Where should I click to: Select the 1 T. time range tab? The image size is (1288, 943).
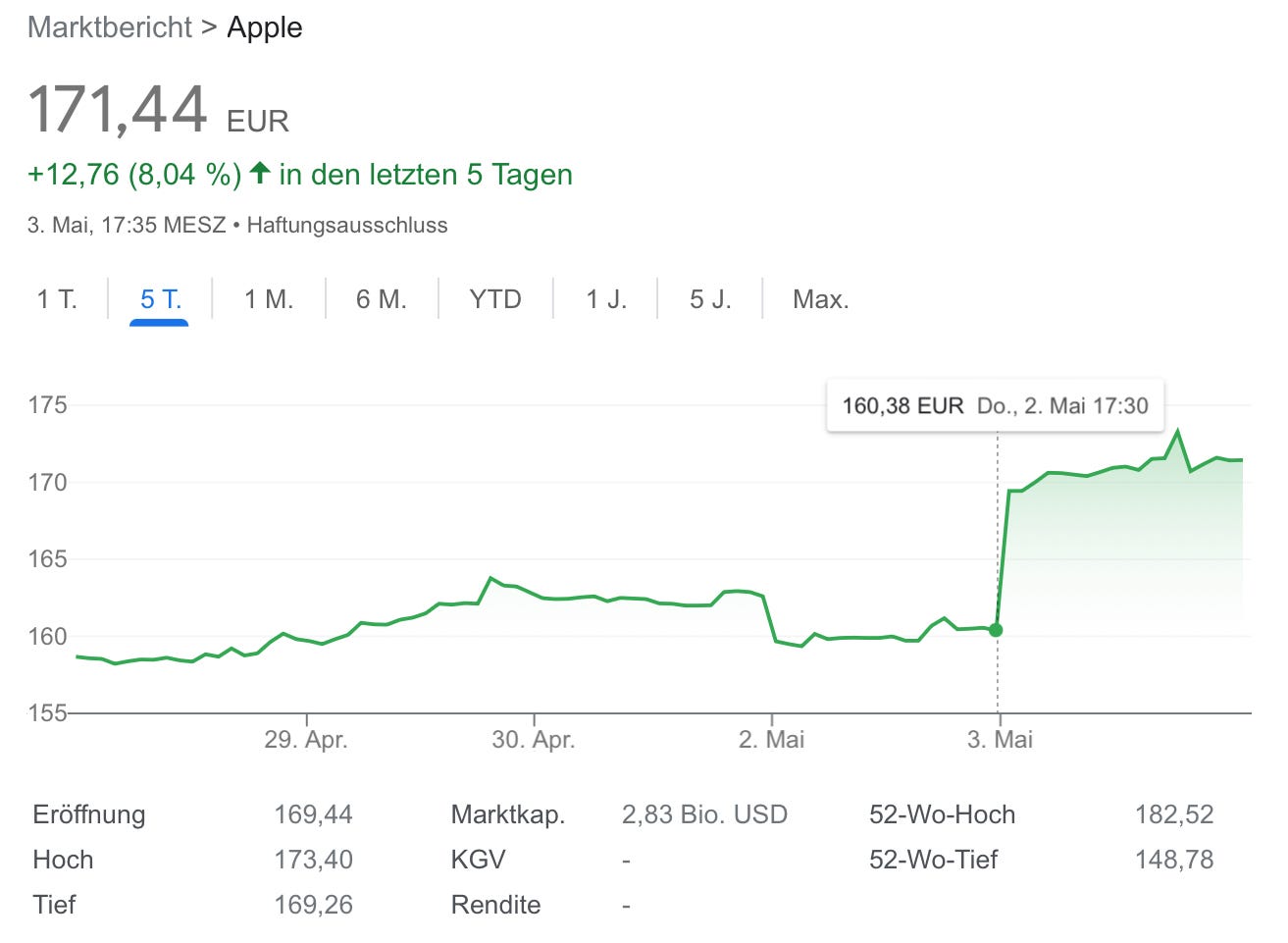pyautogui.click(x=57, y=299)
